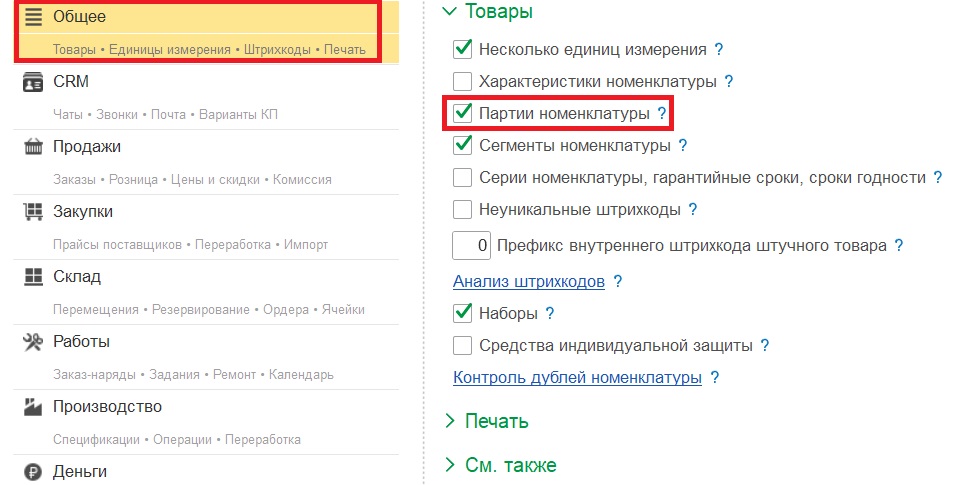
Task: Uncheck Сегменты номенклатуры checkbox
Action: pyautogui.click(x=462, y=145)
